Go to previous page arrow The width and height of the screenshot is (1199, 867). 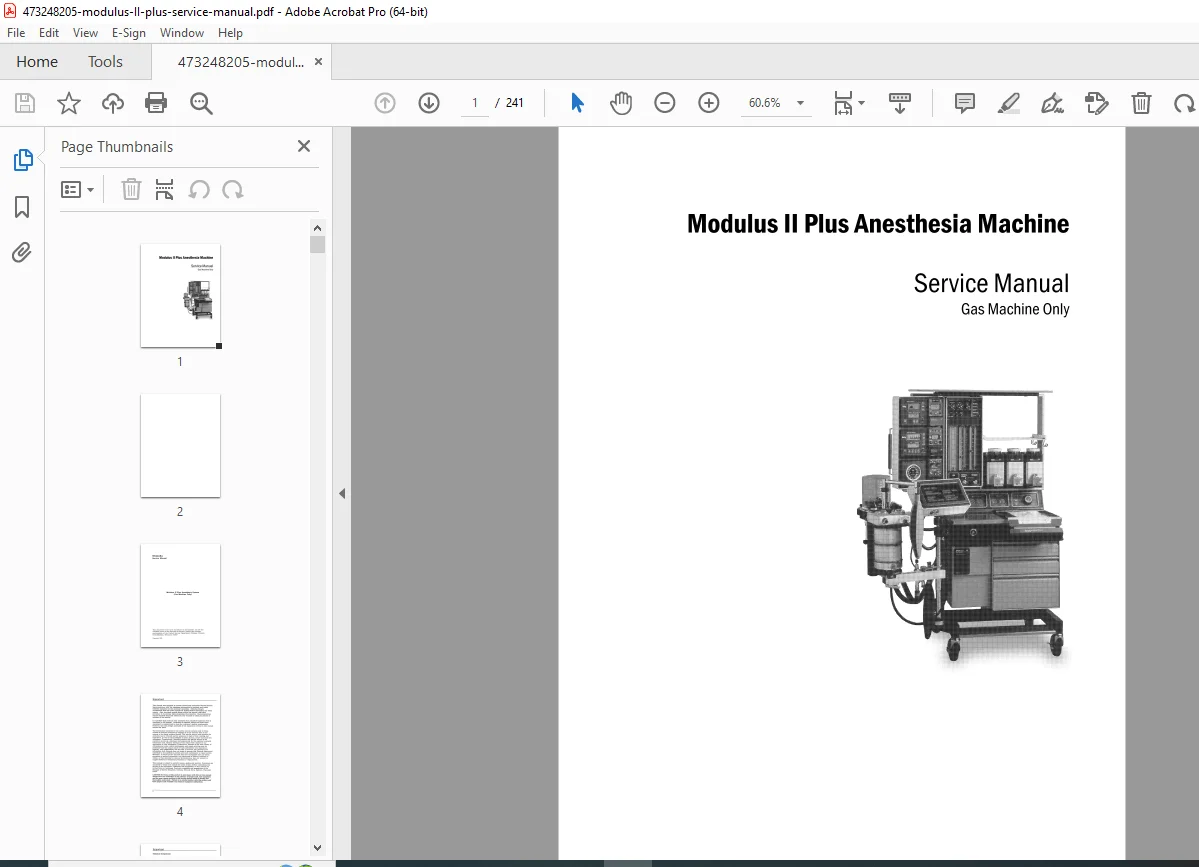pyautogui.click(x=385, y=102)
